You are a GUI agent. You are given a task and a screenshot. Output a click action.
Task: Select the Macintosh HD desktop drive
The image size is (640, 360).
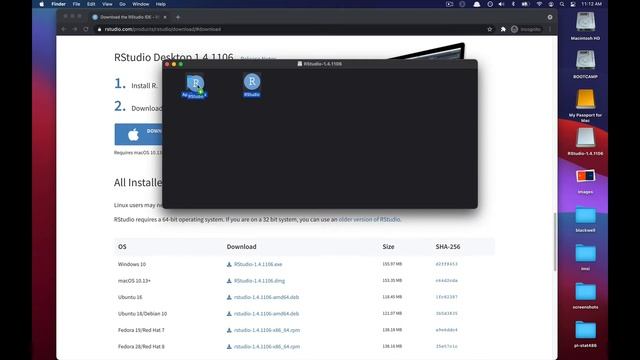tap(585, 26)
